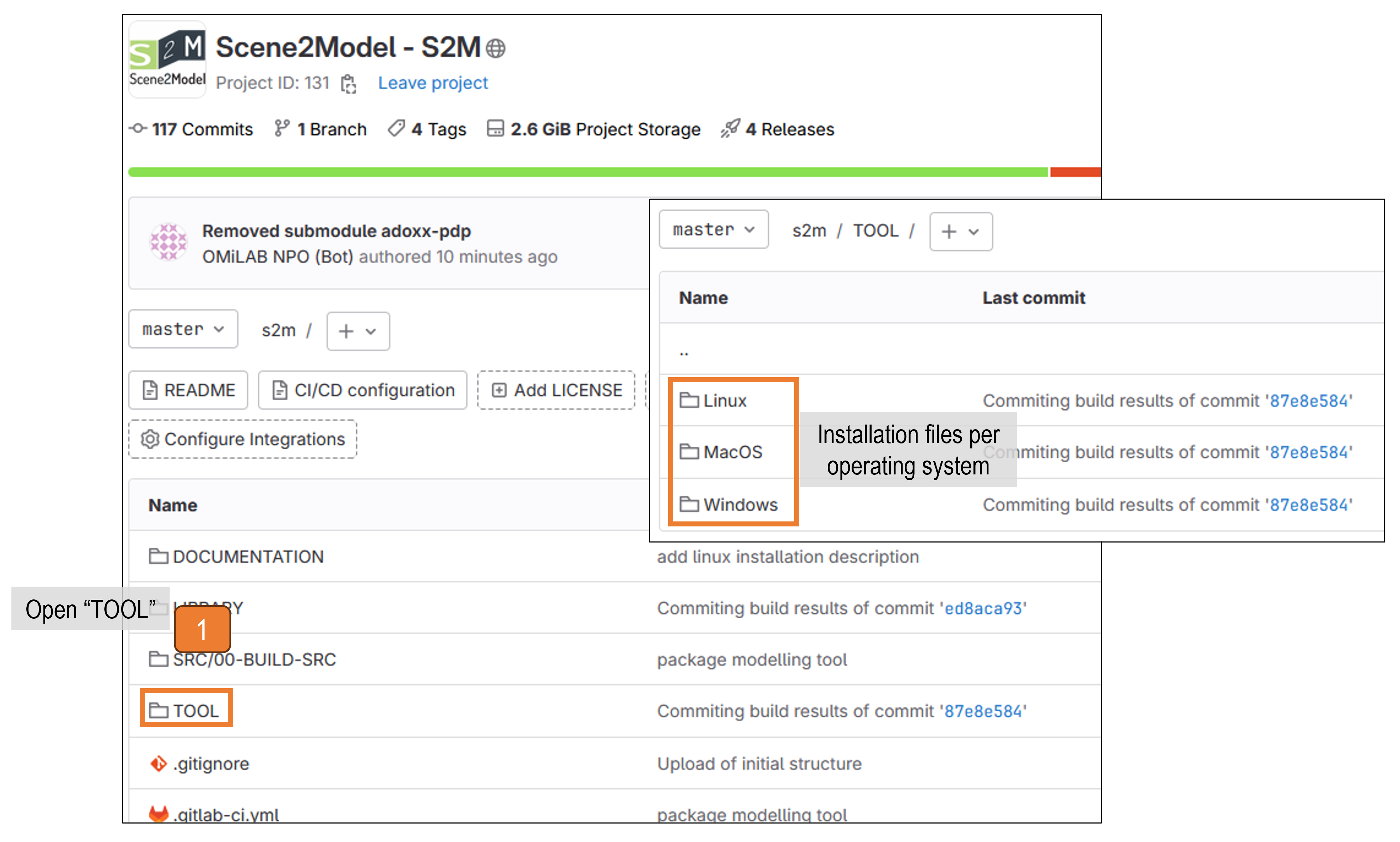
Task: Click TOOL breadcrumb in folder view
Action: tap(875, 231)
